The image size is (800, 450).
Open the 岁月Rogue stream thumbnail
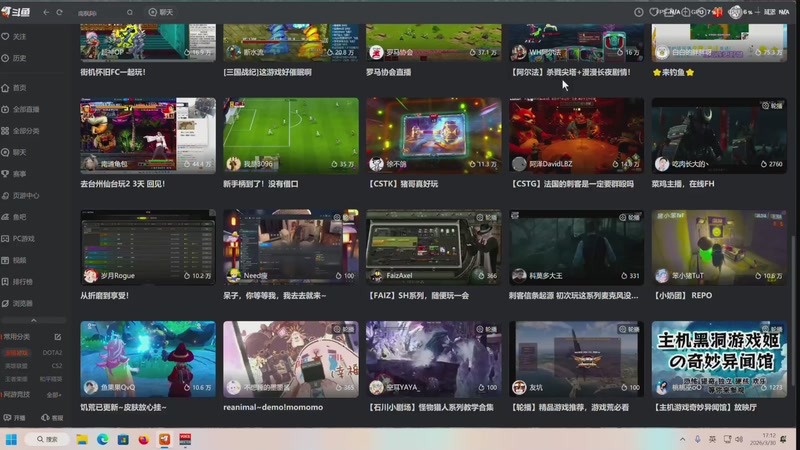(147, 247)
